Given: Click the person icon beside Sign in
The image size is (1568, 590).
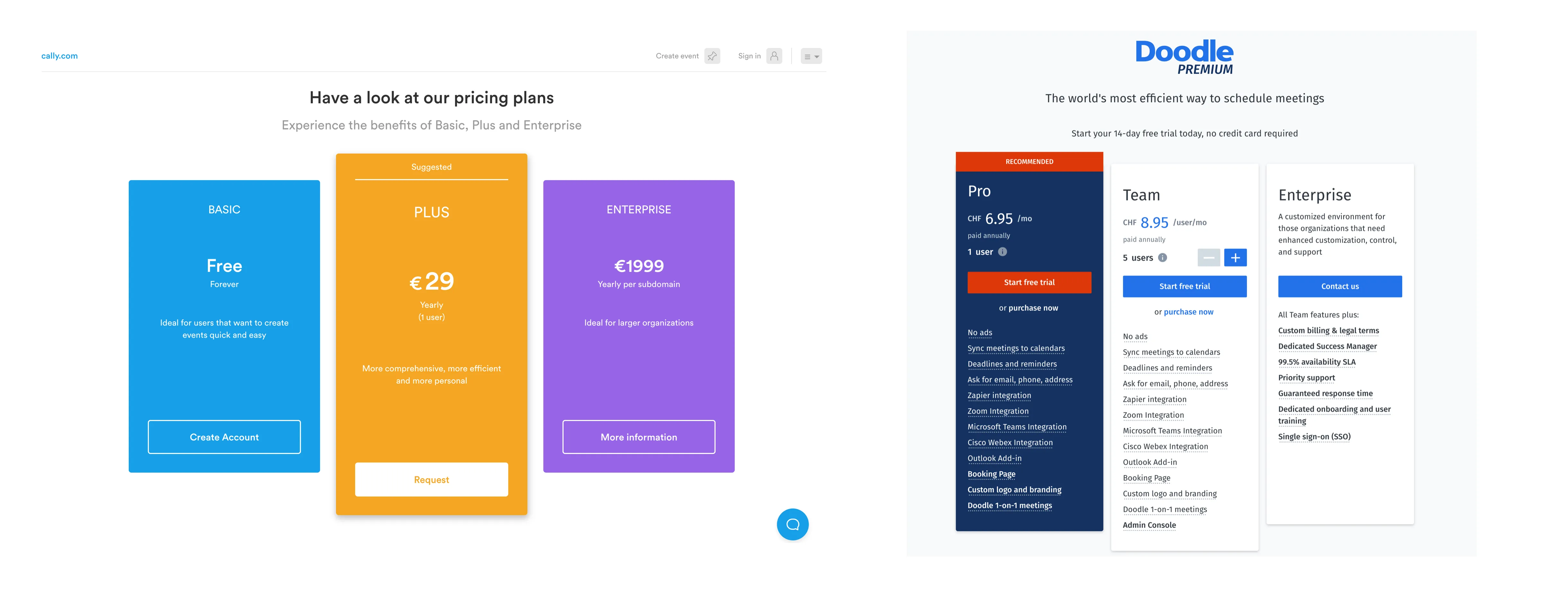Looking at the screenshot, I should (774, 55).
